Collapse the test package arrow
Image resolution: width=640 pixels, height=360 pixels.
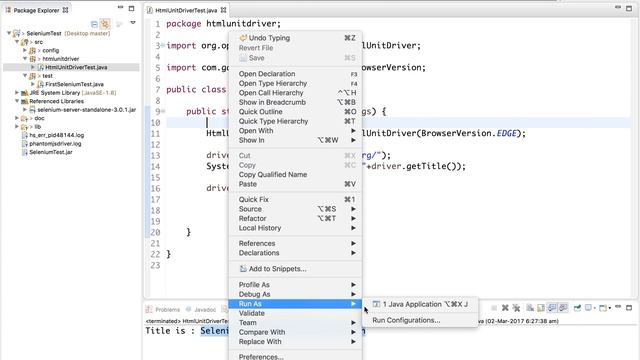[25, 76]
